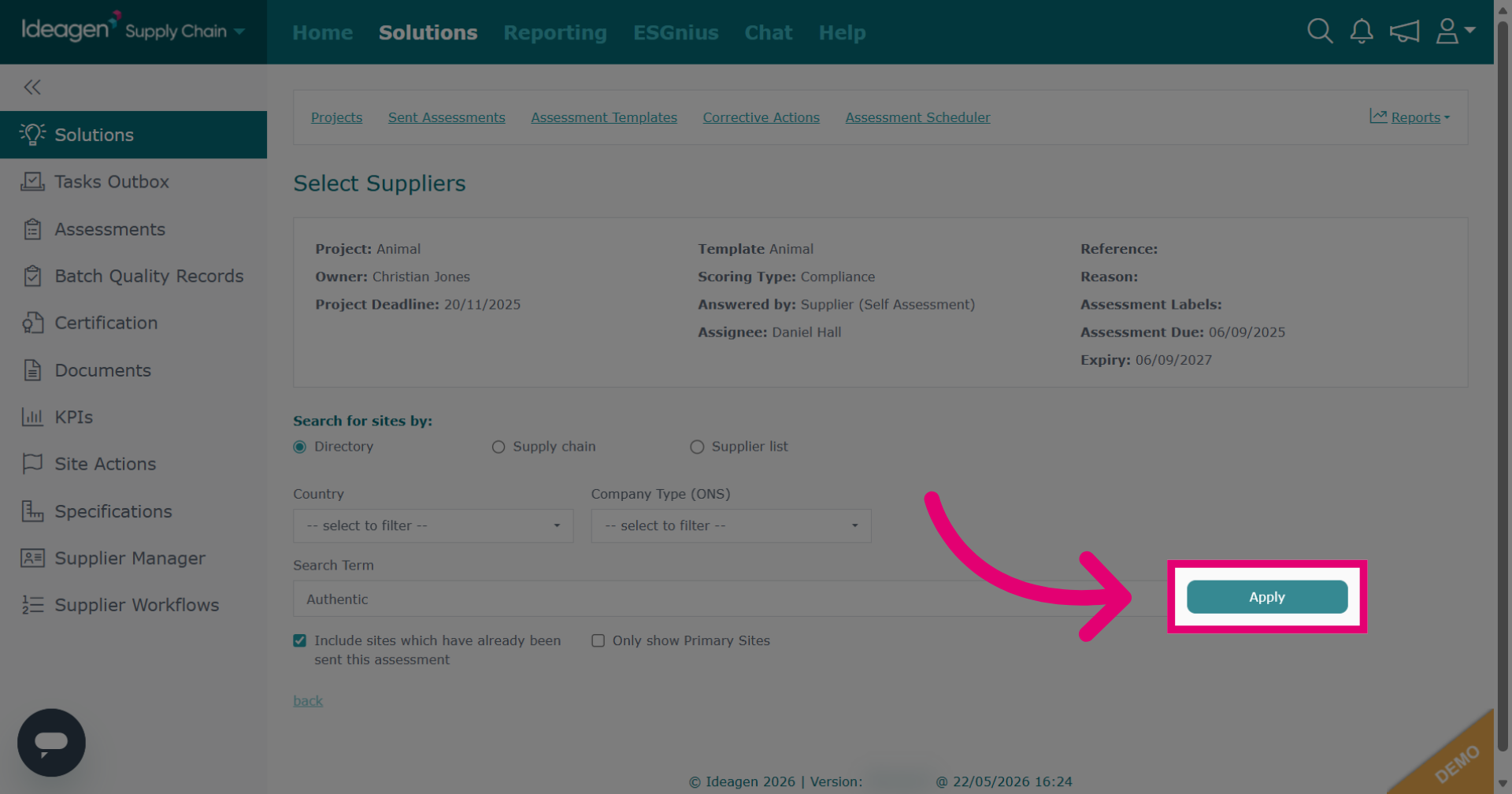
Task: Click the Certification icon
Action: click(32, 323)
